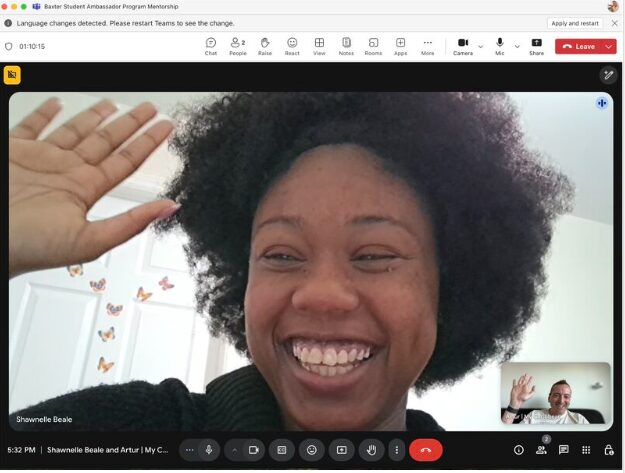Open the React emoji options
Viewport: 625px width, 473px height.
[292, 46]
